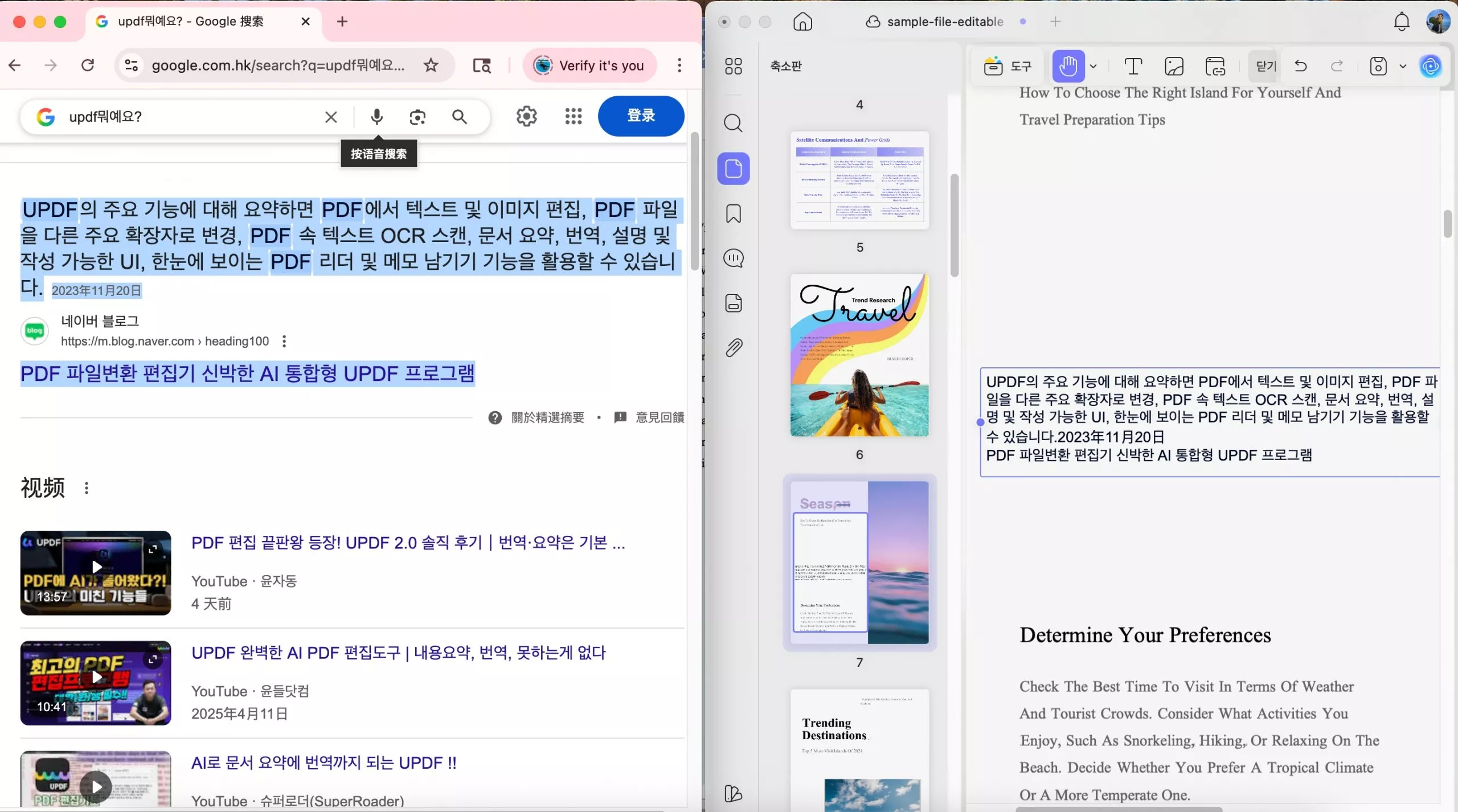
Task: Open UPDF bookmarks panel
Action: (734, 214)
